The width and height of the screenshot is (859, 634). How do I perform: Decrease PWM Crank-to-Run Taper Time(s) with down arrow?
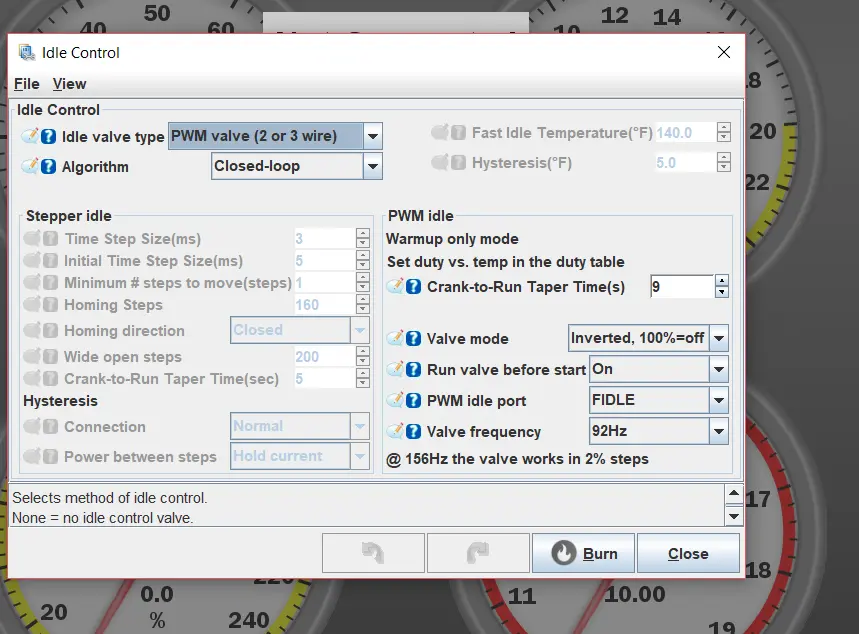click(x=721, y=292)
